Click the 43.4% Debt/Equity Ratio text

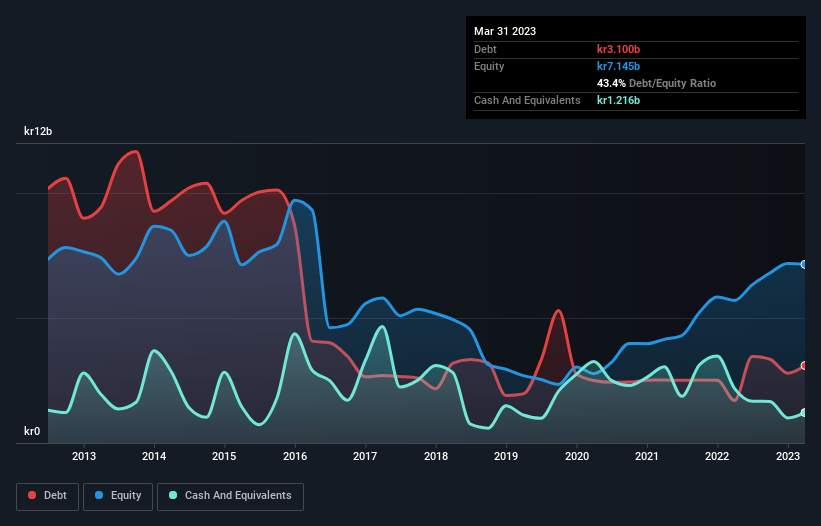pyautogui.click(x=656, y=83)
